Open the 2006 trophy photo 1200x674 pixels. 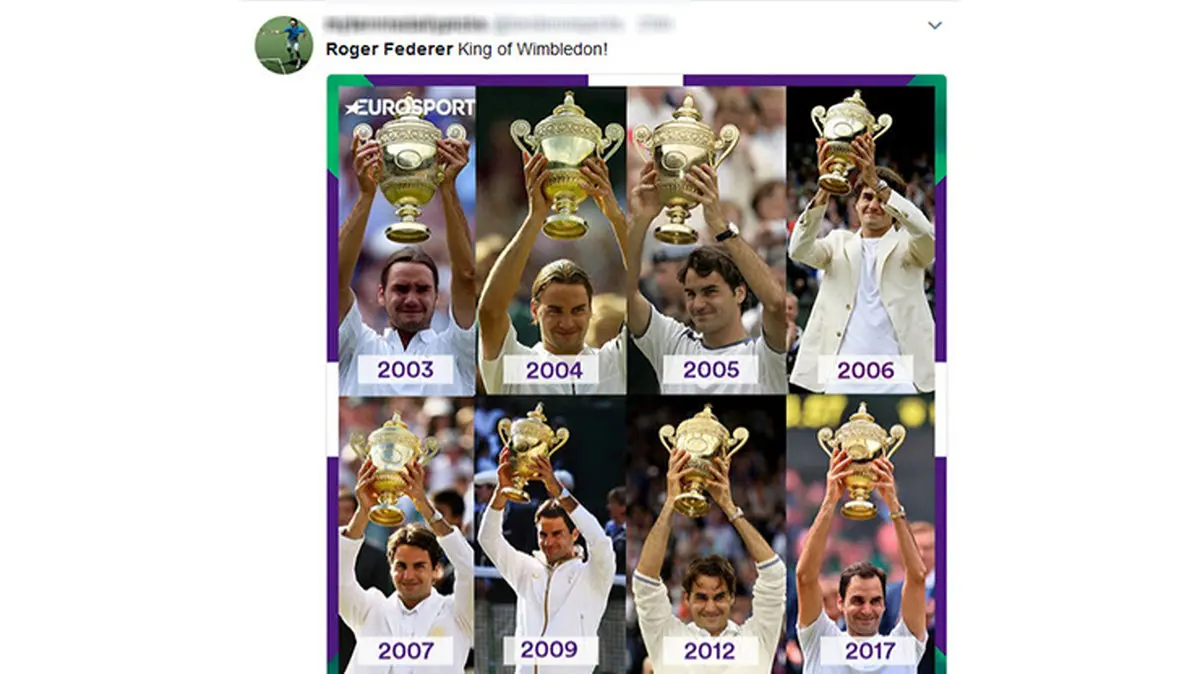coord(861,240)
